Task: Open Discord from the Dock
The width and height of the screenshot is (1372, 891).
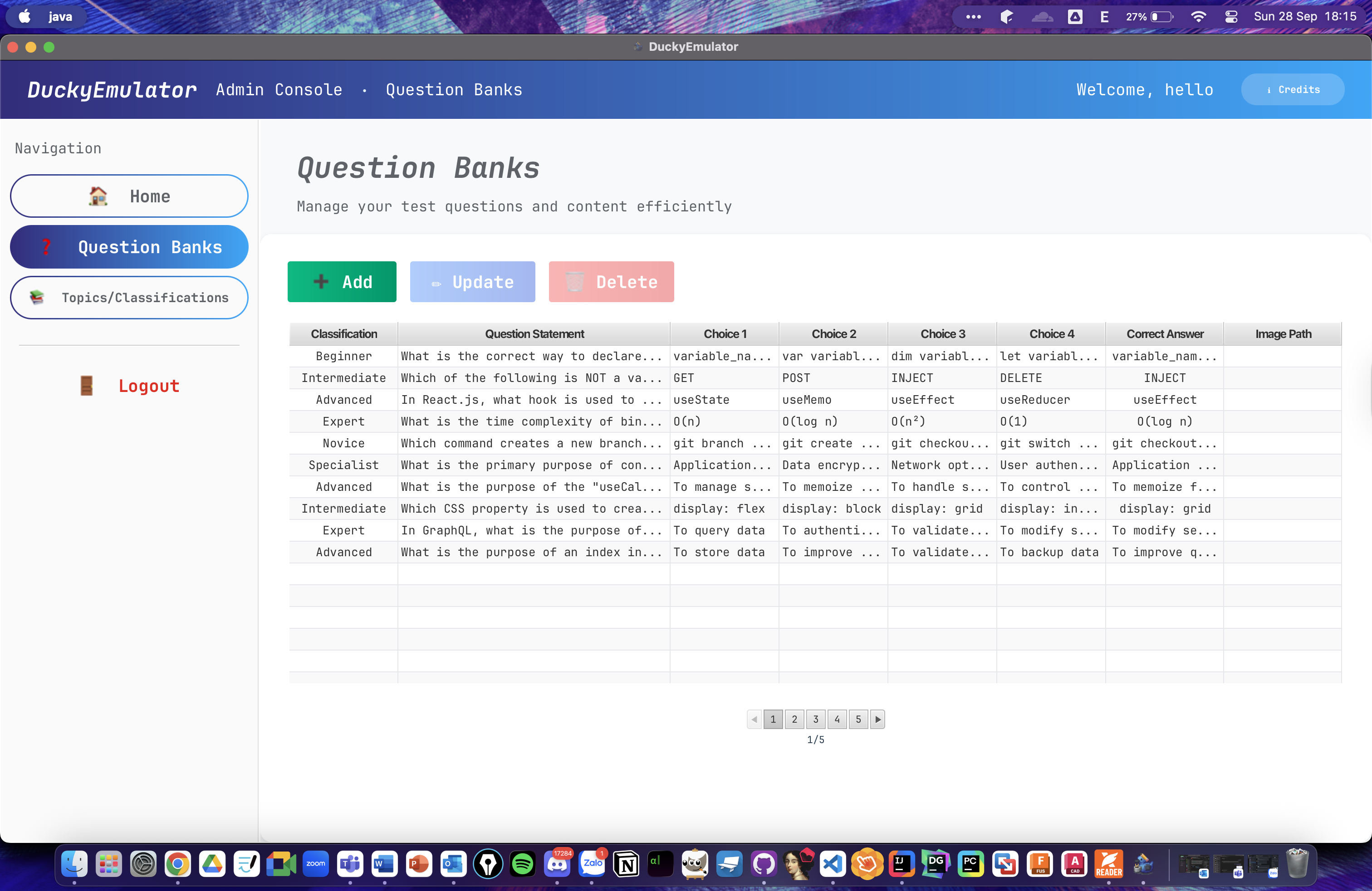Action: tap(557, 864)
